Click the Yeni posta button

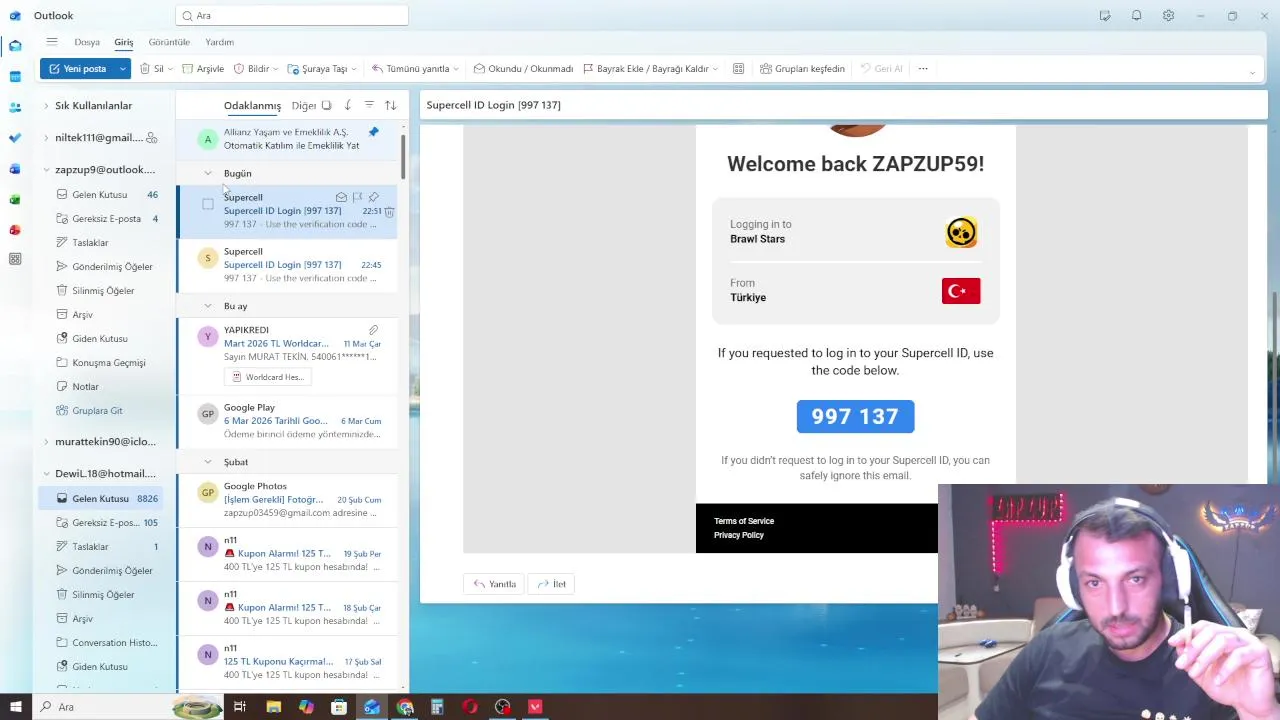[x=78, y=69]
